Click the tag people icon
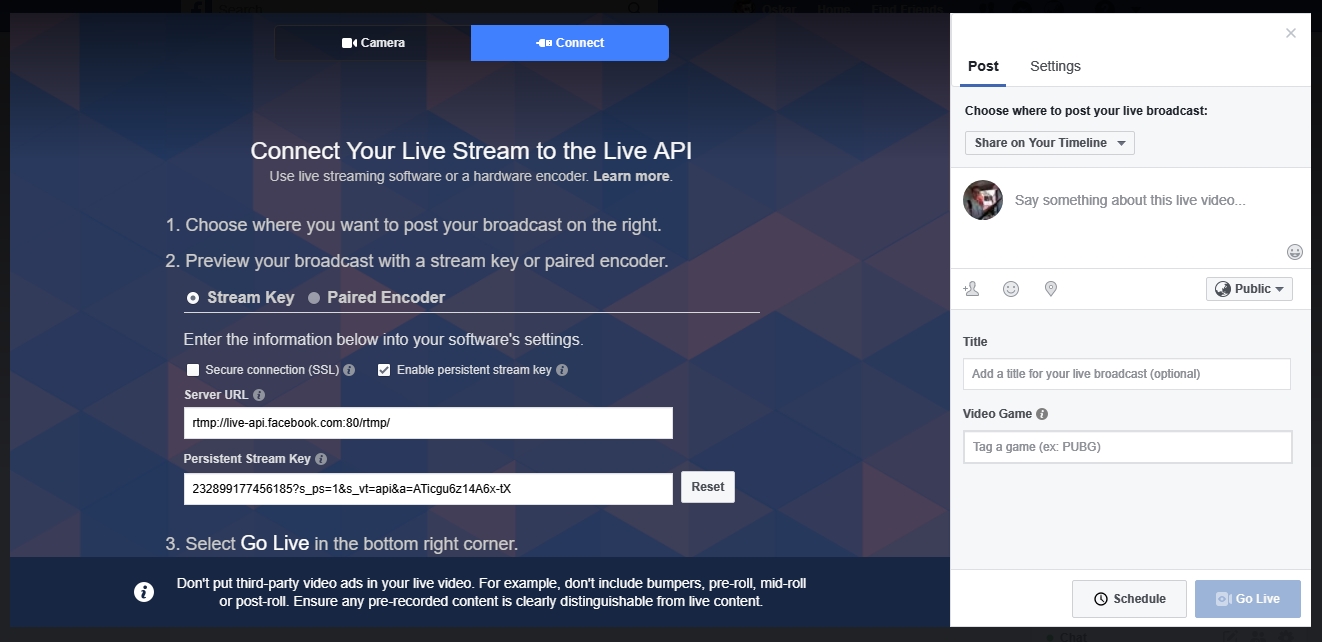 pyautogui.click(x=971, y=289)
